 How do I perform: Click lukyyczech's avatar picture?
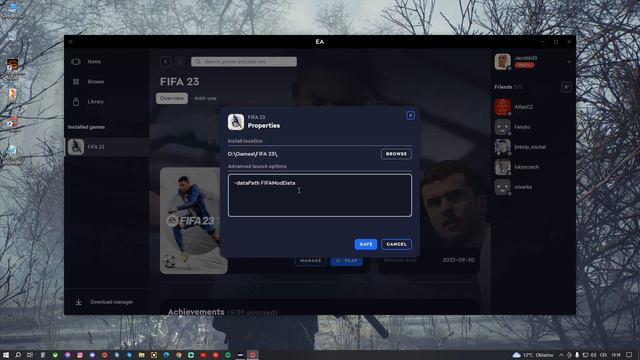tap(502, 167)
